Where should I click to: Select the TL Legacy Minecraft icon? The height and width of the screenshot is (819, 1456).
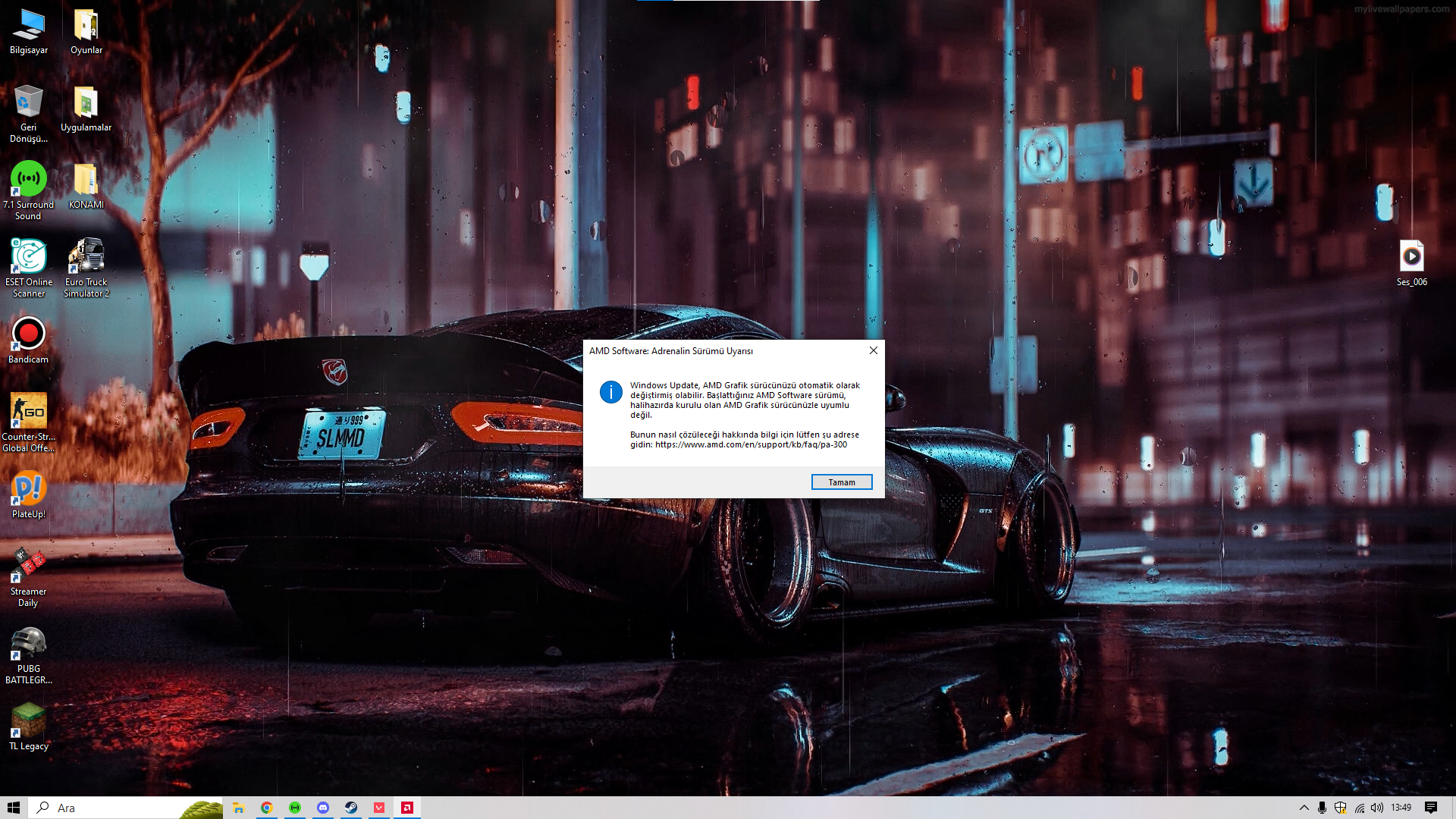[28, 721]
